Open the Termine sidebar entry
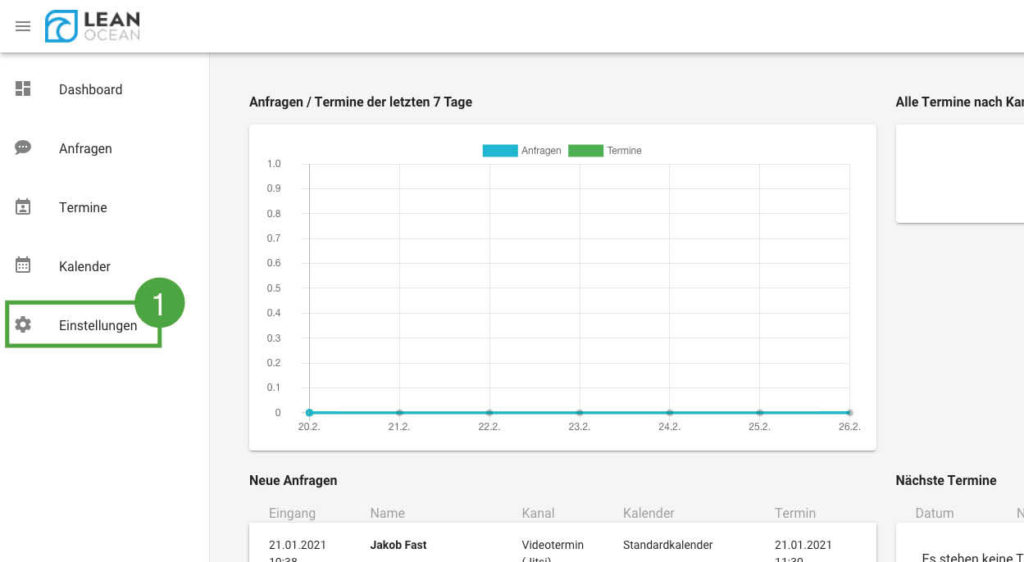This screenshot has width=1024, height=562. coord(82,207)
